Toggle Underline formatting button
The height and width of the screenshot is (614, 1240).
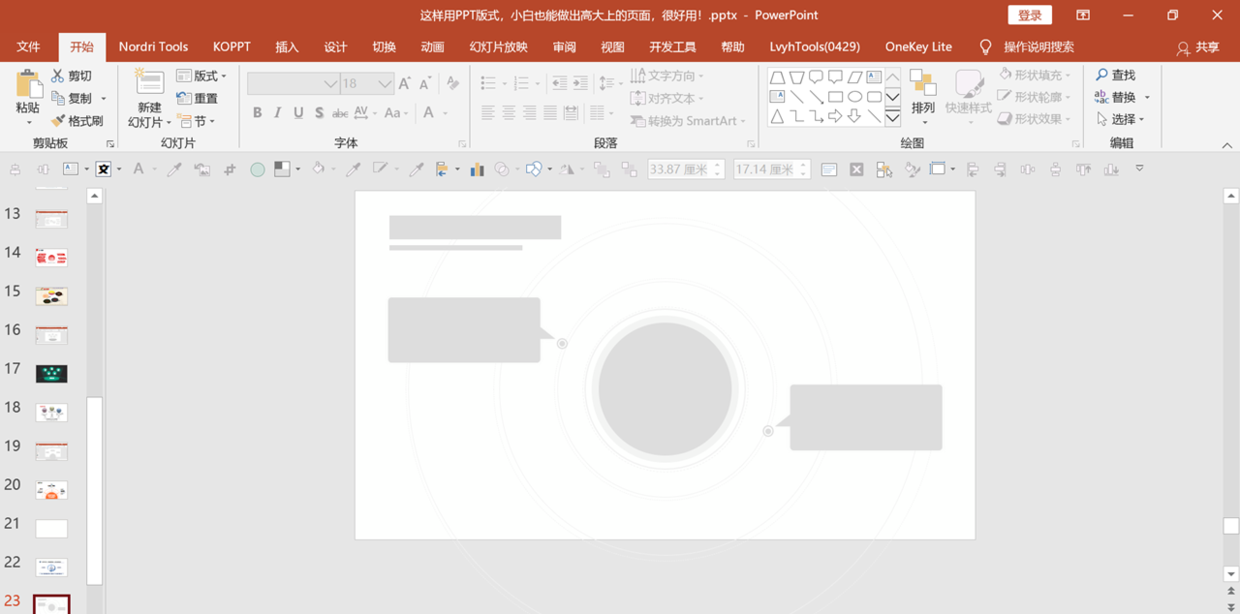tap(298, 113)
